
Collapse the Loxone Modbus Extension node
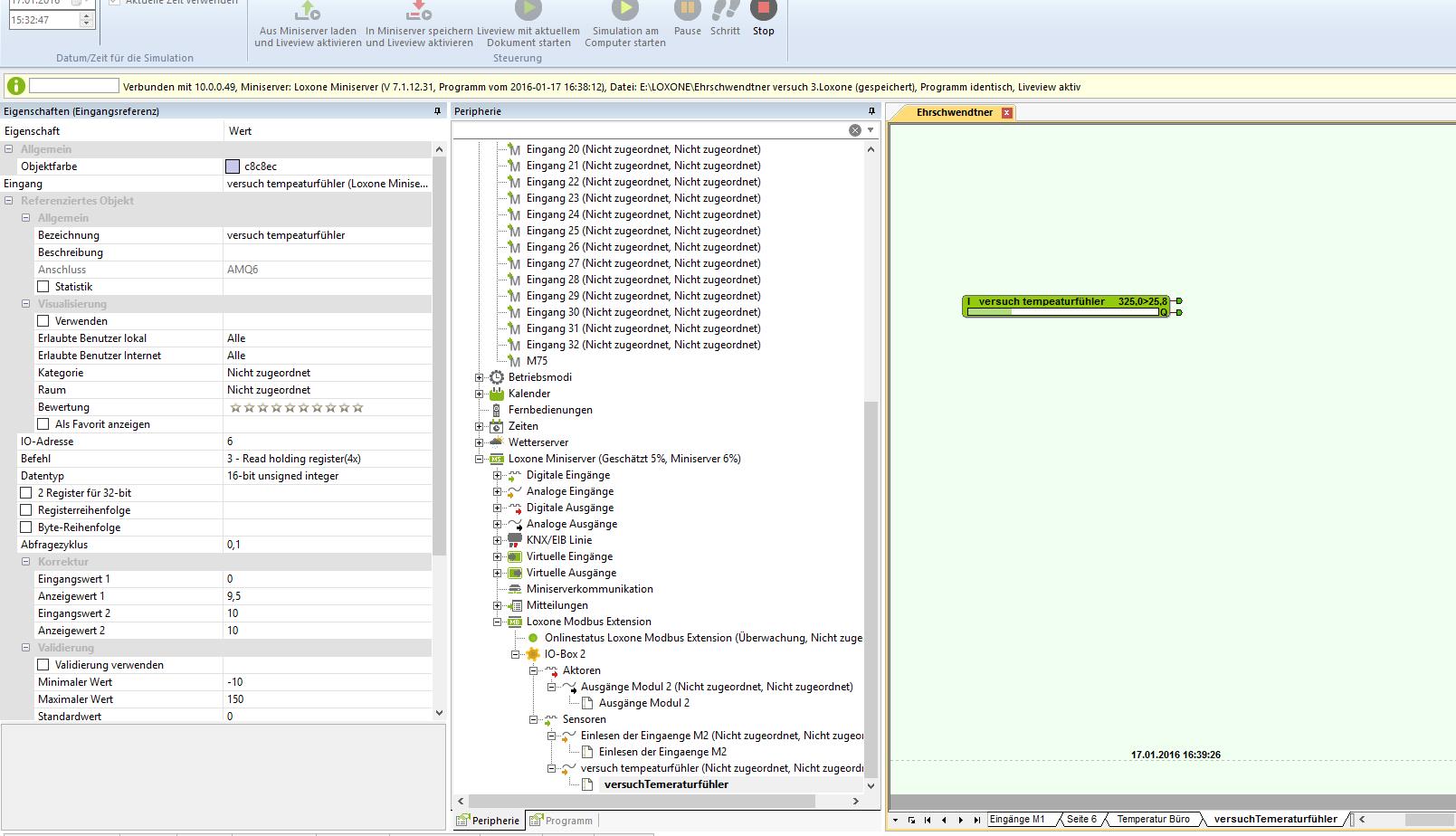click(x=497, y=622)
